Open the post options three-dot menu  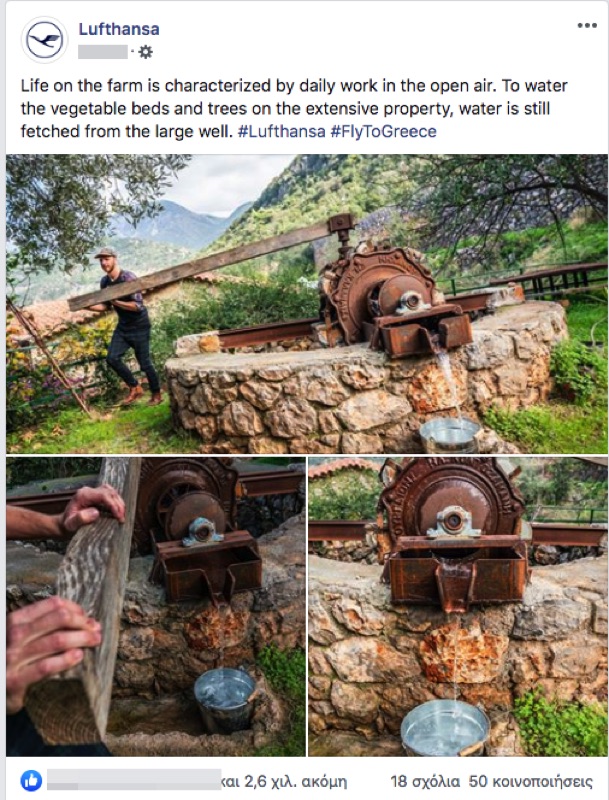[587, 26]
